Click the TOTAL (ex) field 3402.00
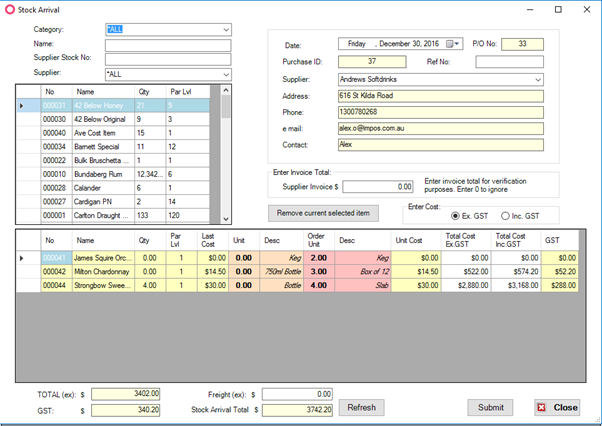602x426 pixels. (x=126, y=394)
